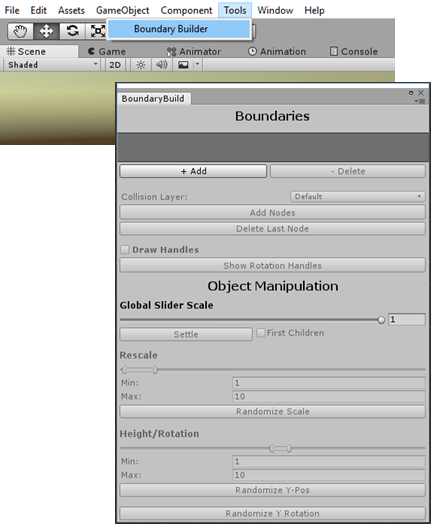Viewport: 431px width, 524px height.
Task: Check the First Children checkbox
Action: click(x=261, y=333)
